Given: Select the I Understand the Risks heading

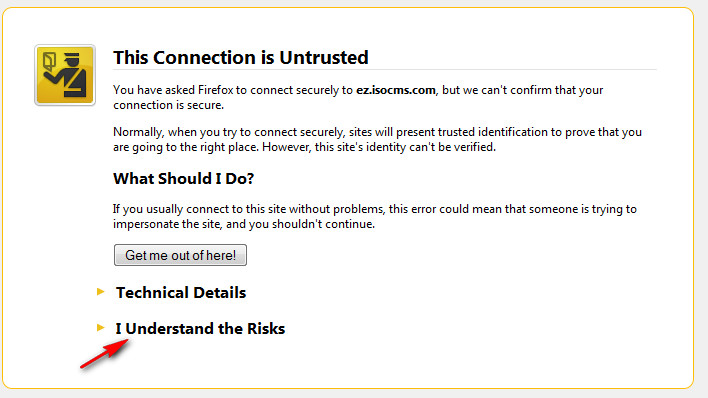Looking at the screenshot, I should [200, 328].
